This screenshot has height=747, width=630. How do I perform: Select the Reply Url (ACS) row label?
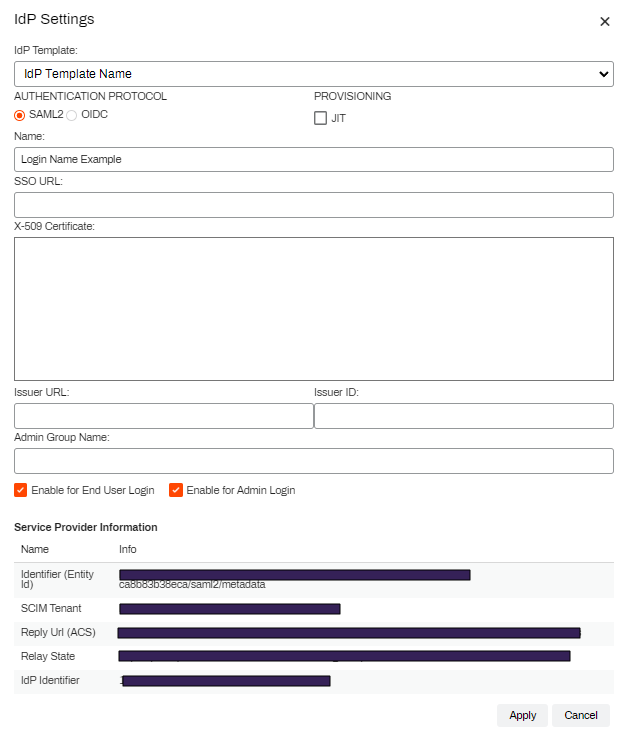pyautogui.click(x=58, y=632)
